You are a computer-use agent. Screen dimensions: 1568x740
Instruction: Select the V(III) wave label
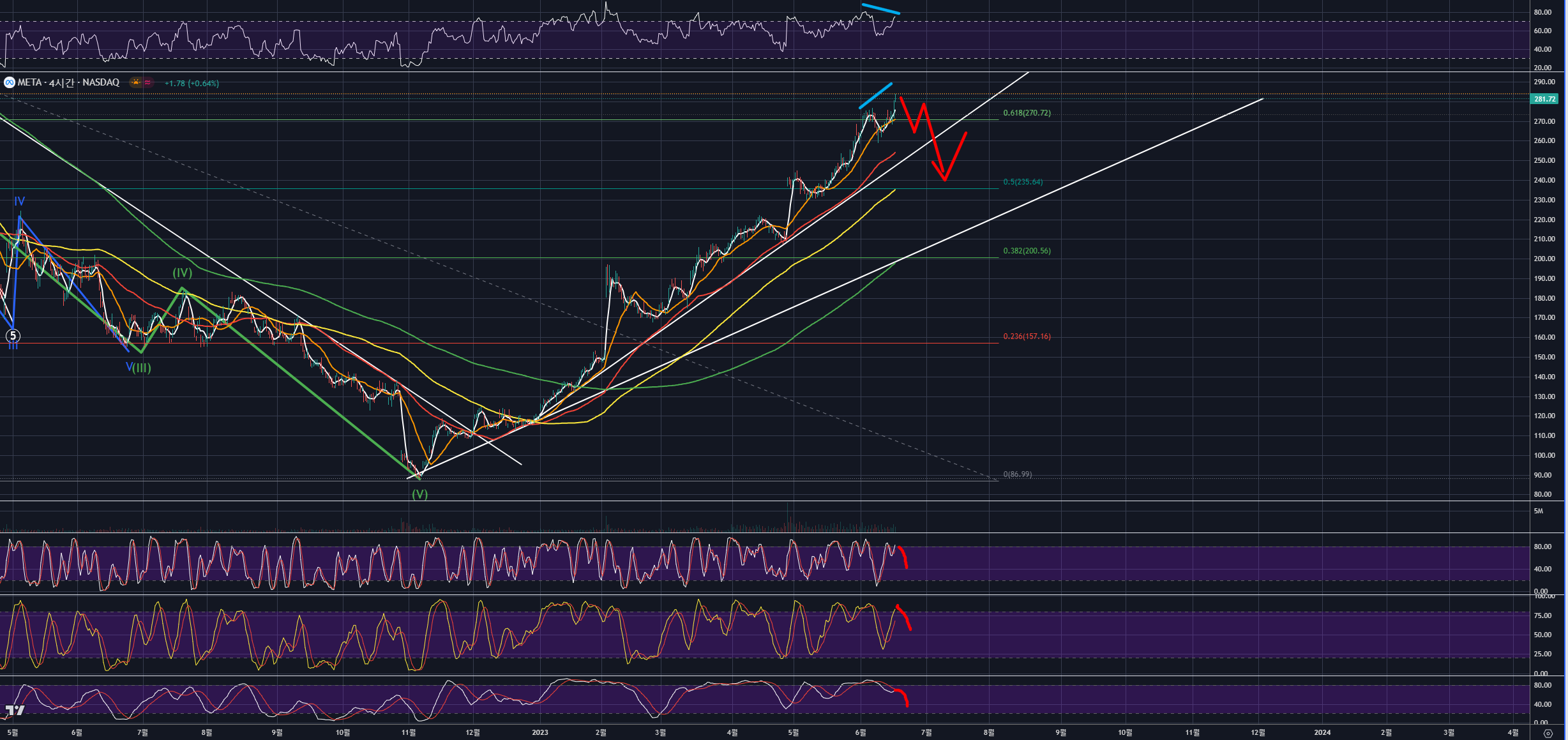(x=139, y=367)
